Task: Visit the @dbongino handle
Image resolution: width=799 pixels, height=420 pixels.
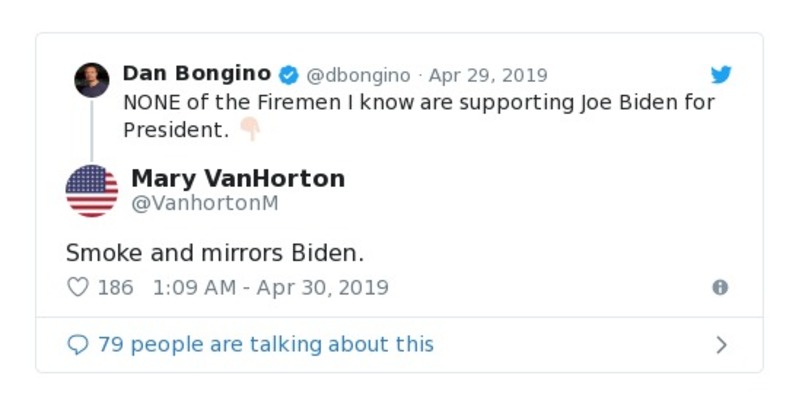Action: coord(358,76)
